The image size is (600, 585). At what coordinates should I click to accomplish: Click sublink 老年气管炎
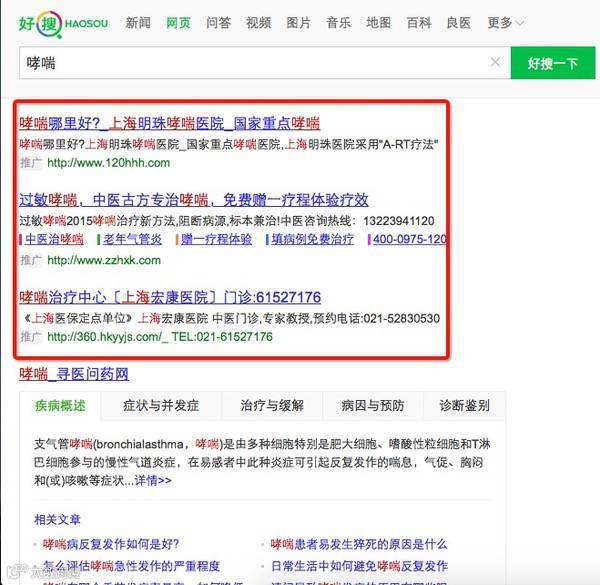point(132,240)
